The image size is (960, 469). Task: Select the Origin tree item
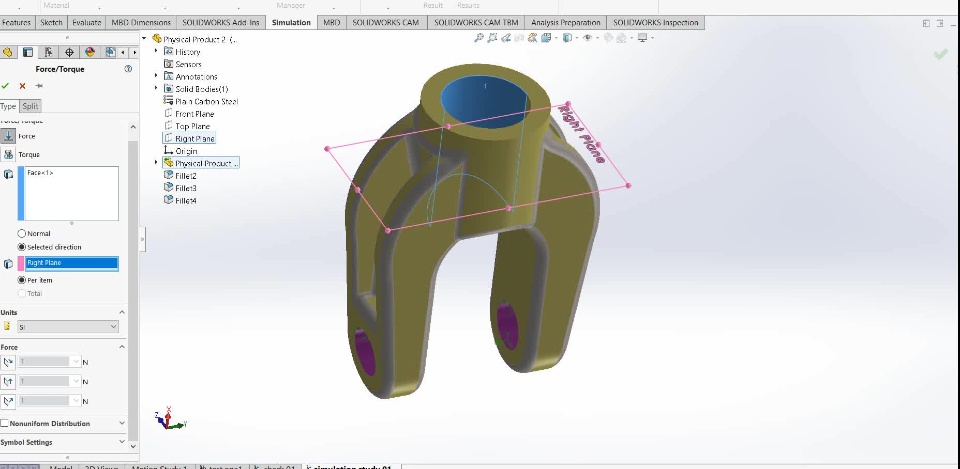coord(180,151)
